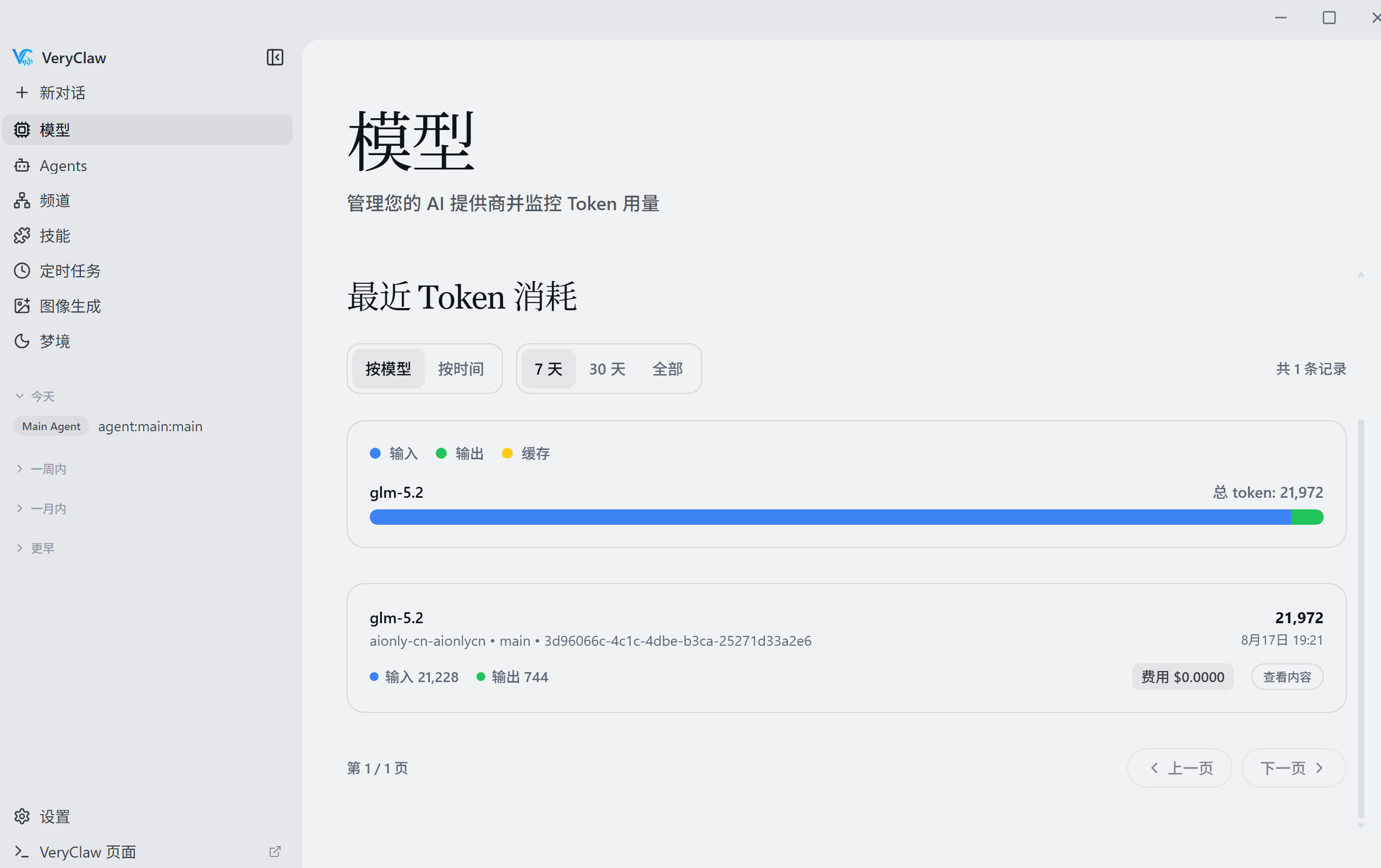
Task: Click the external link icon for VeryClaw 页面
Action: click(x=275, y=851)
